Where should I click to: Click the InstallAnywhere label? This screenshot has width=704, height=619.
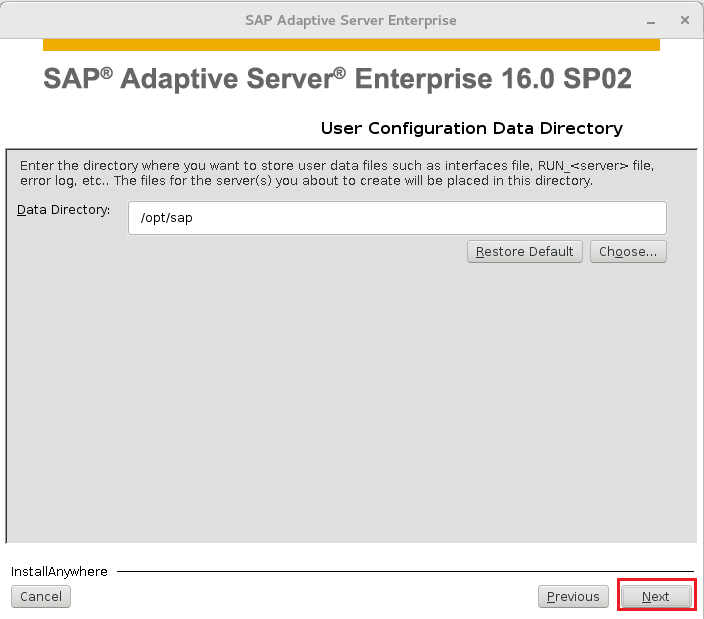[x=59, y=571]
